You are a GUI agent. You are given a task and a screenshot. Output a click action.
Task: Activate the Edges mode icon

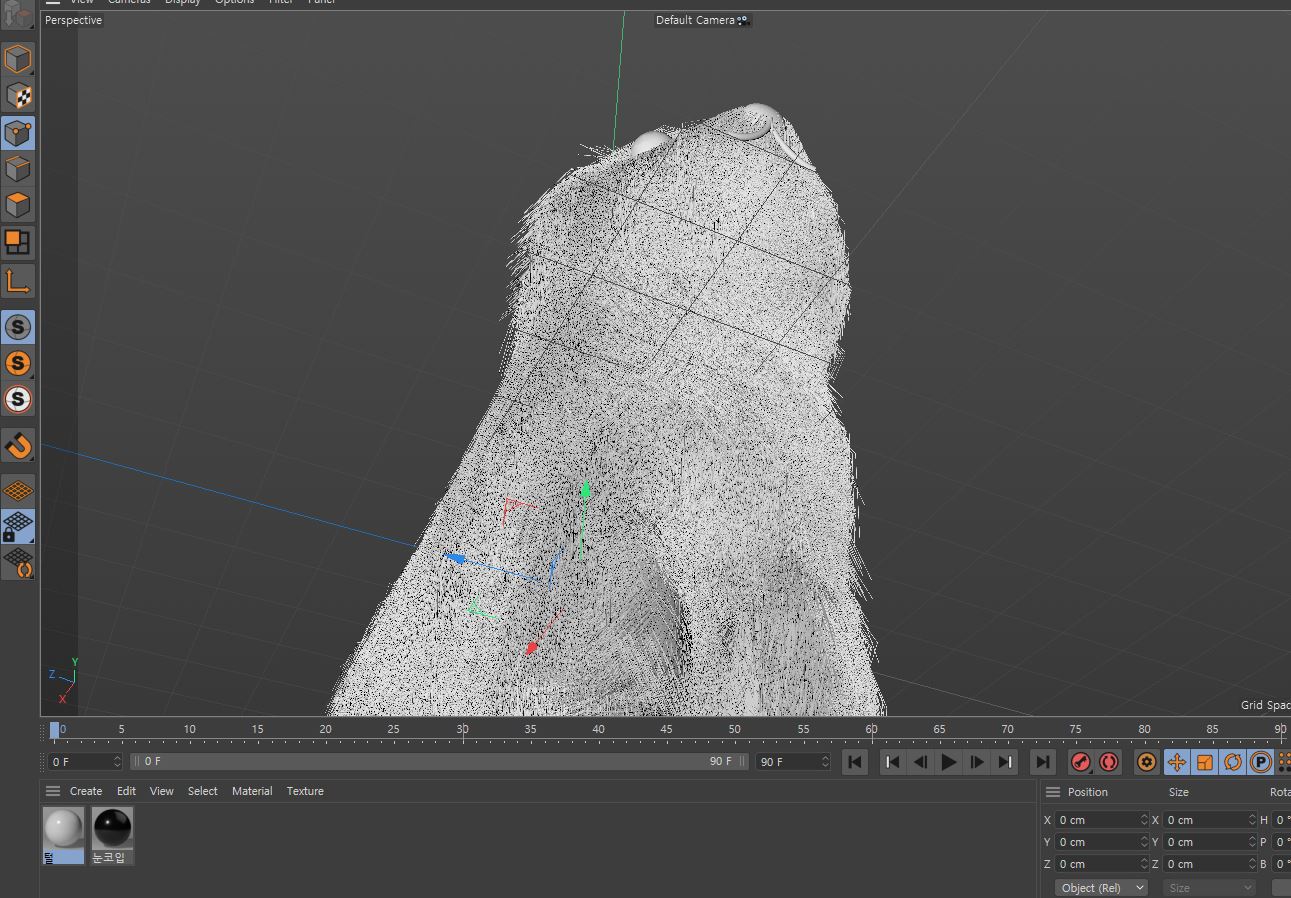[18, 169]
